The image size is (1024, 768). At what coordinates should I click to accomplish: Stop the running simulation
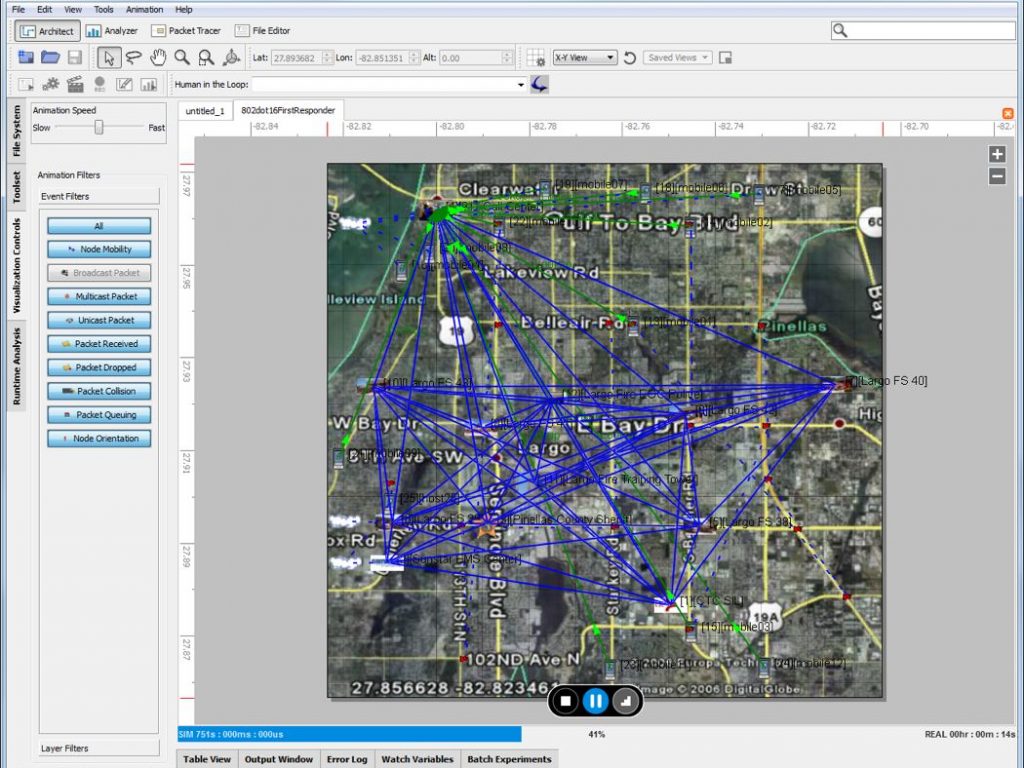tap(566, 701)
